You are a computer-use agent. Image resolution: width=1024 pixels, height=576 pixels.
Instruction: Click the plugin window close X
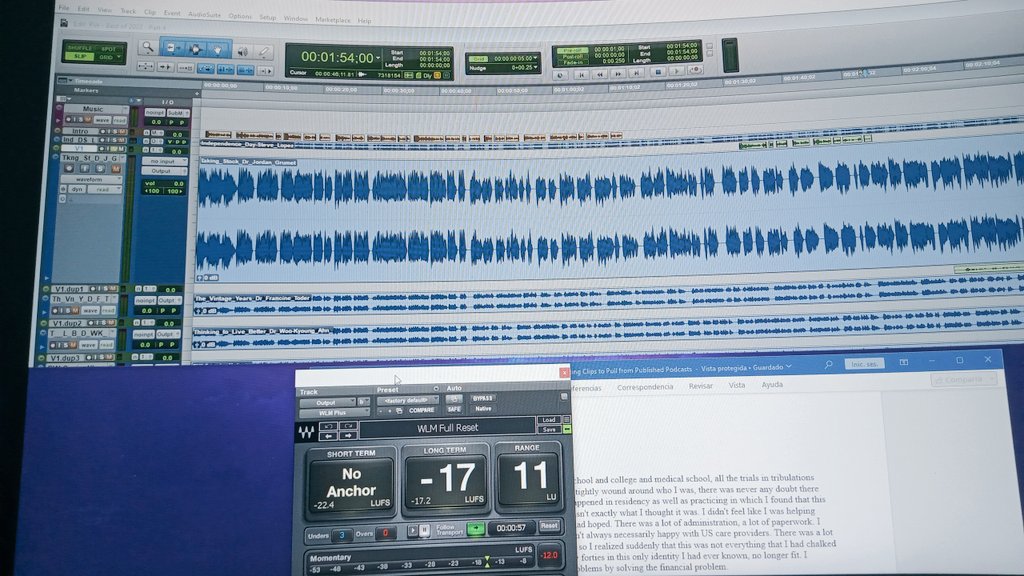pos(564,372)
